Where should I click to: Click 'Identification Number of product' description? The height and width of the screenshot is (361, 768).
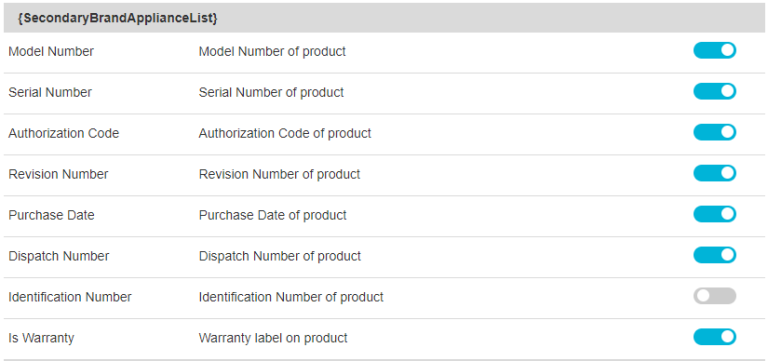tap(291, 297)
